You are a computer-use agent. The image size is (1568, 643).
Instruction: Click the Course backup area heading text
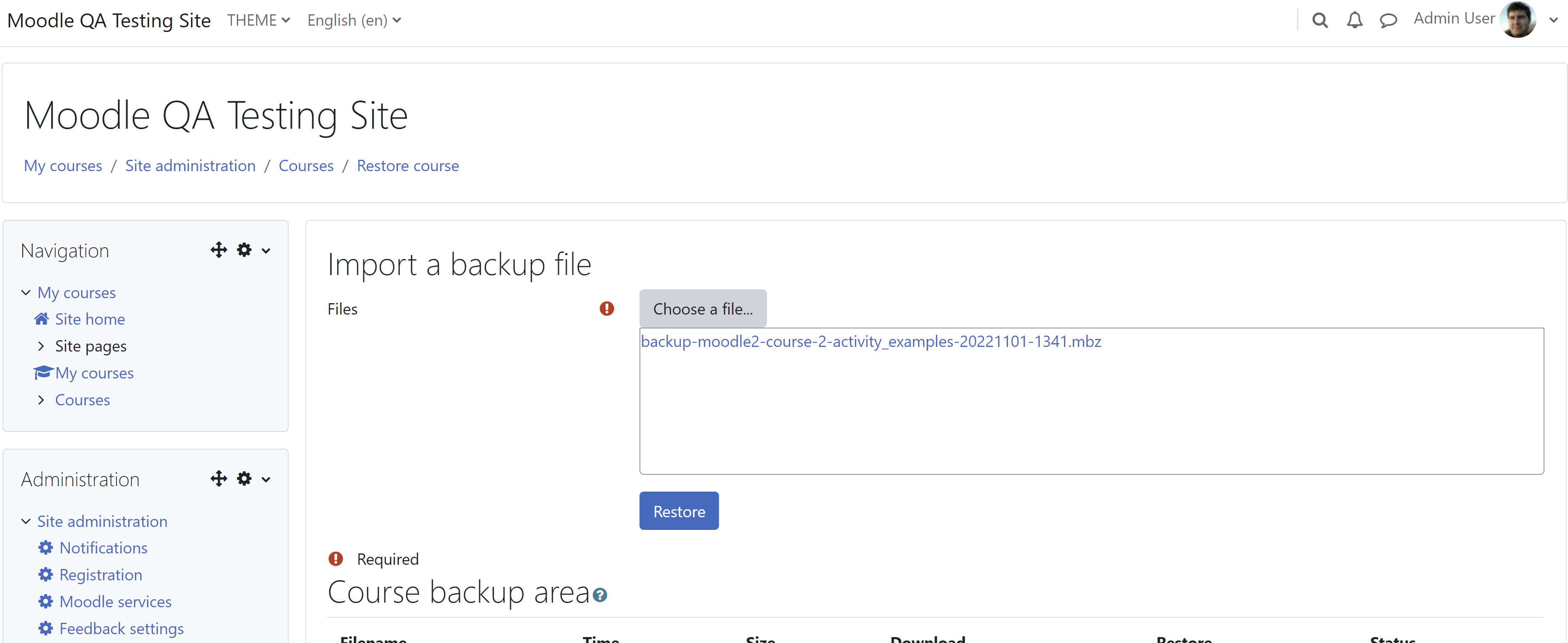tap(459, 592)
